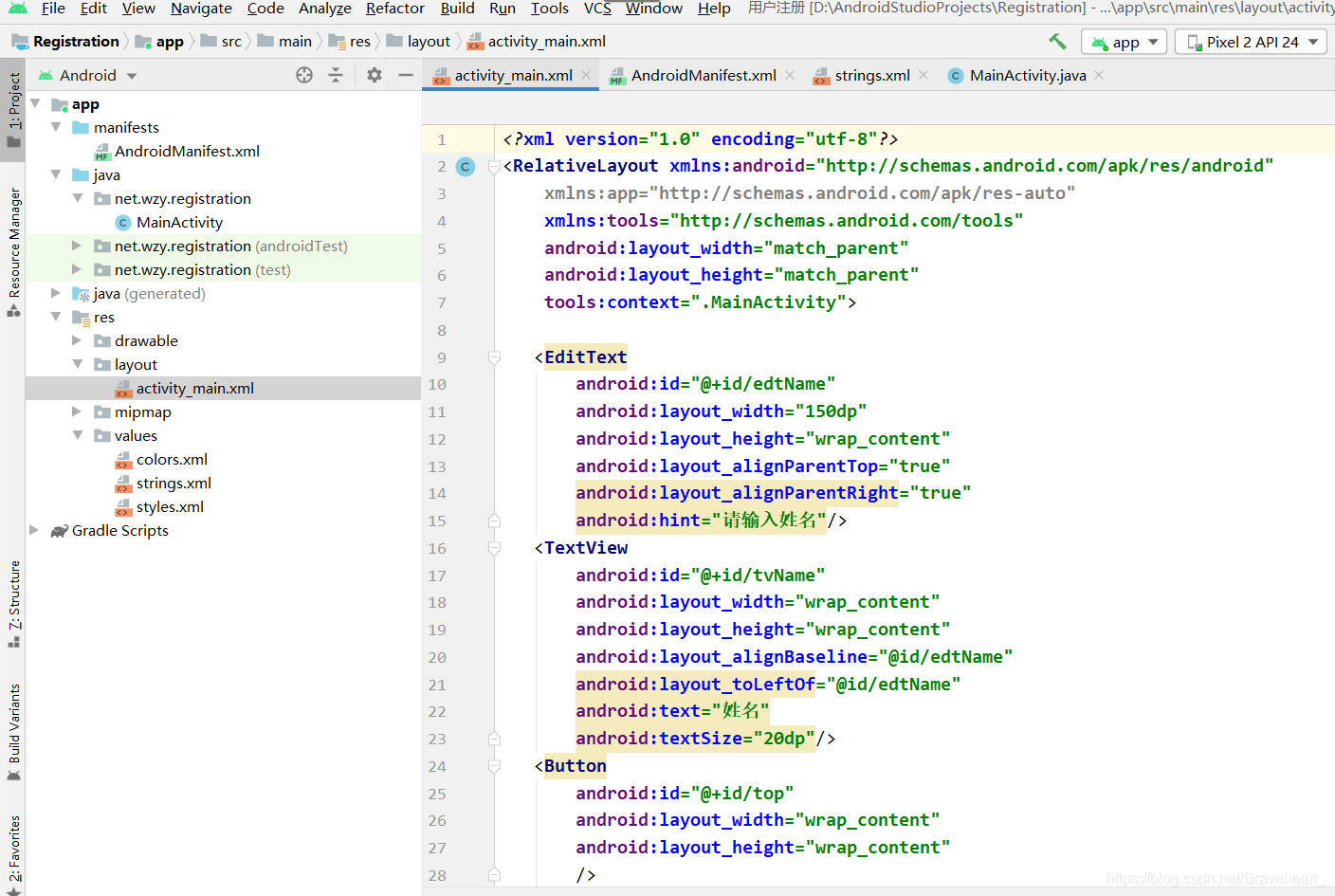Screen dimensions: 1335x896
Task: Select colors.xml in project tree
Action: tap(161, 459)
